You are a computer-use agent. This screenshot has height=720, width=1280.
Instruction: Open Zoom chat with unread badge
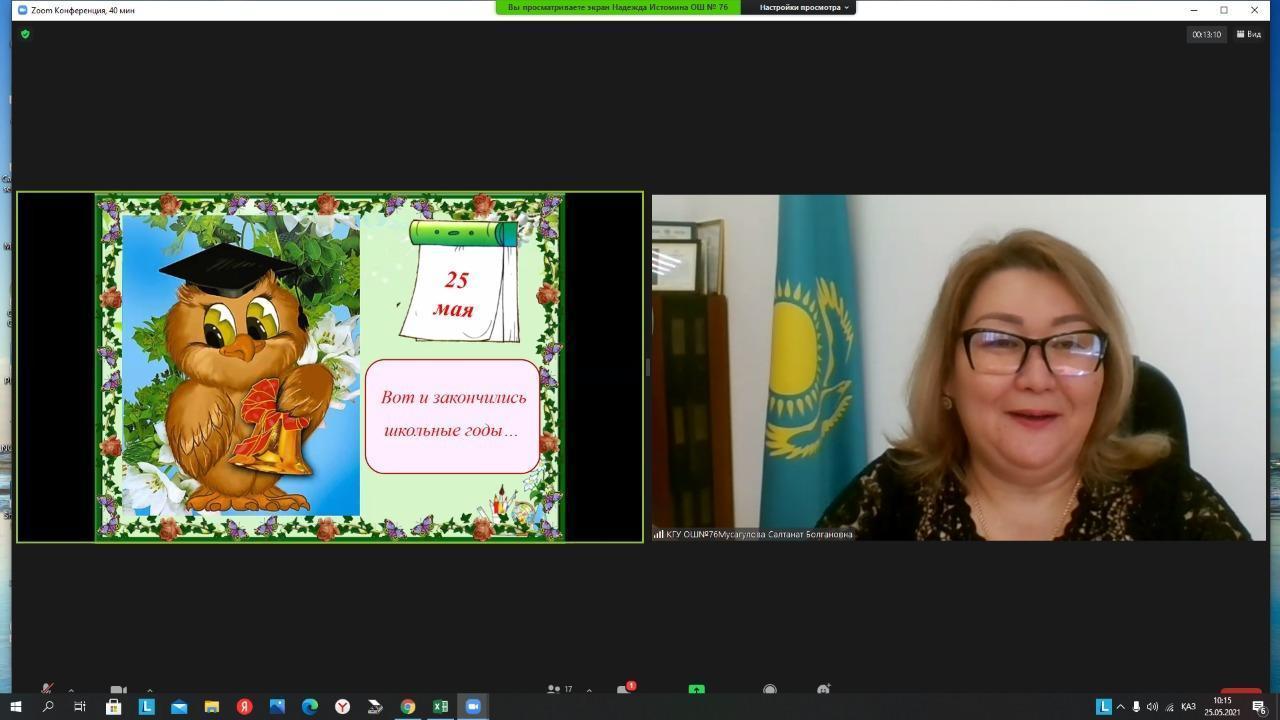[x=624, y=690]
